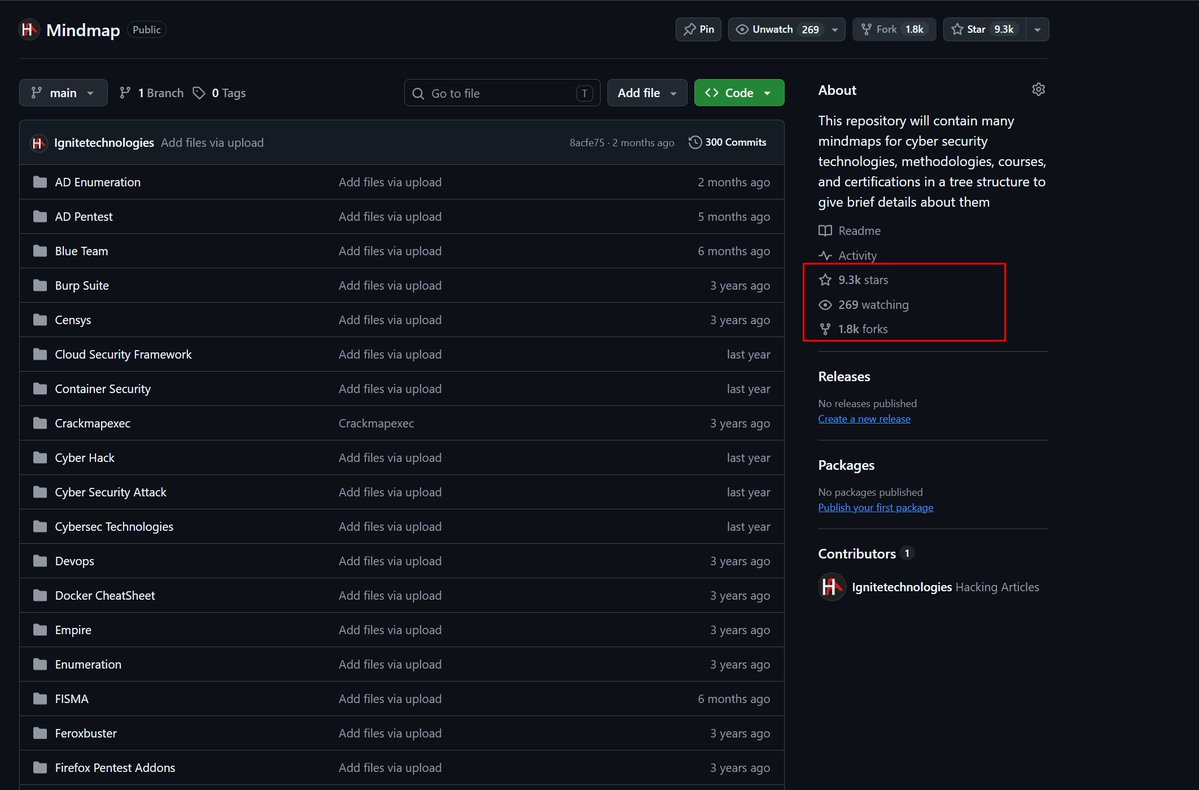The height and width of the screenshot is (790, 1199).
Task: Open About settings gear icon
Action: point(1038,89)
